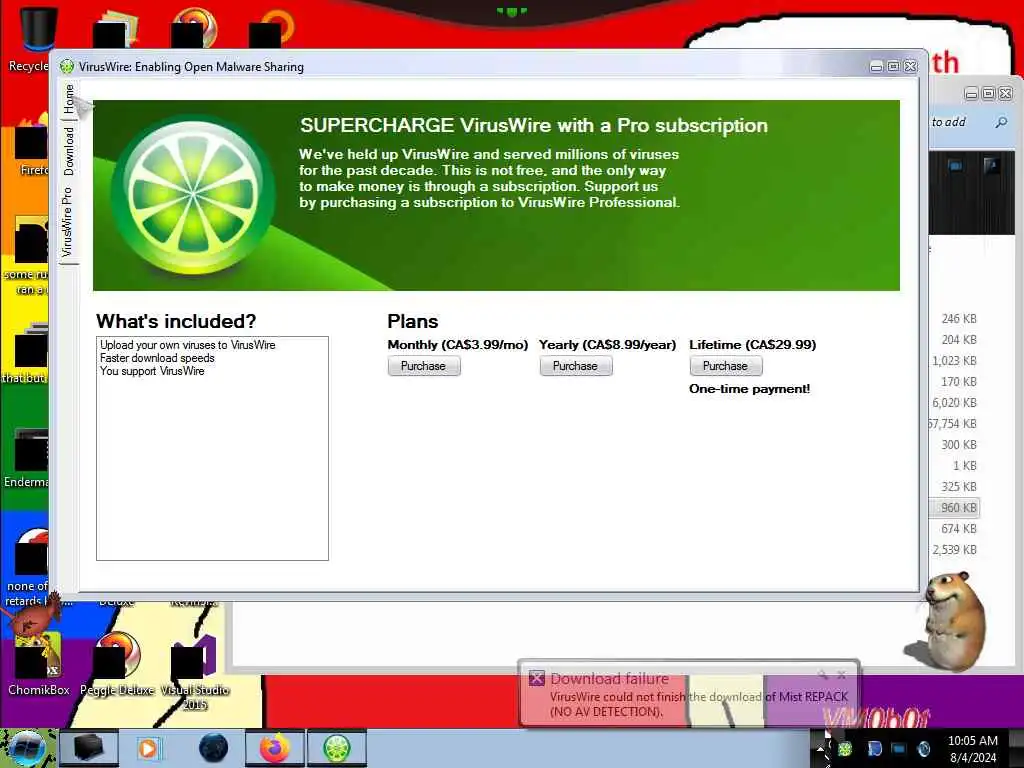Select the 1,023 KB file row

pos(955,360)
